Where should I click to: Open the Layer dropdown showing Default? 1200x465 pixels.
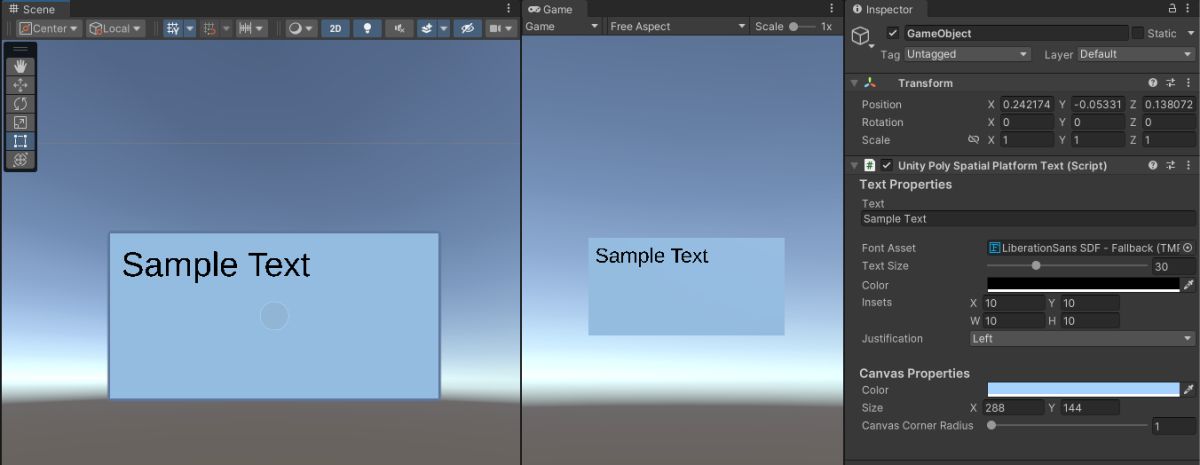coord(1135,54)
